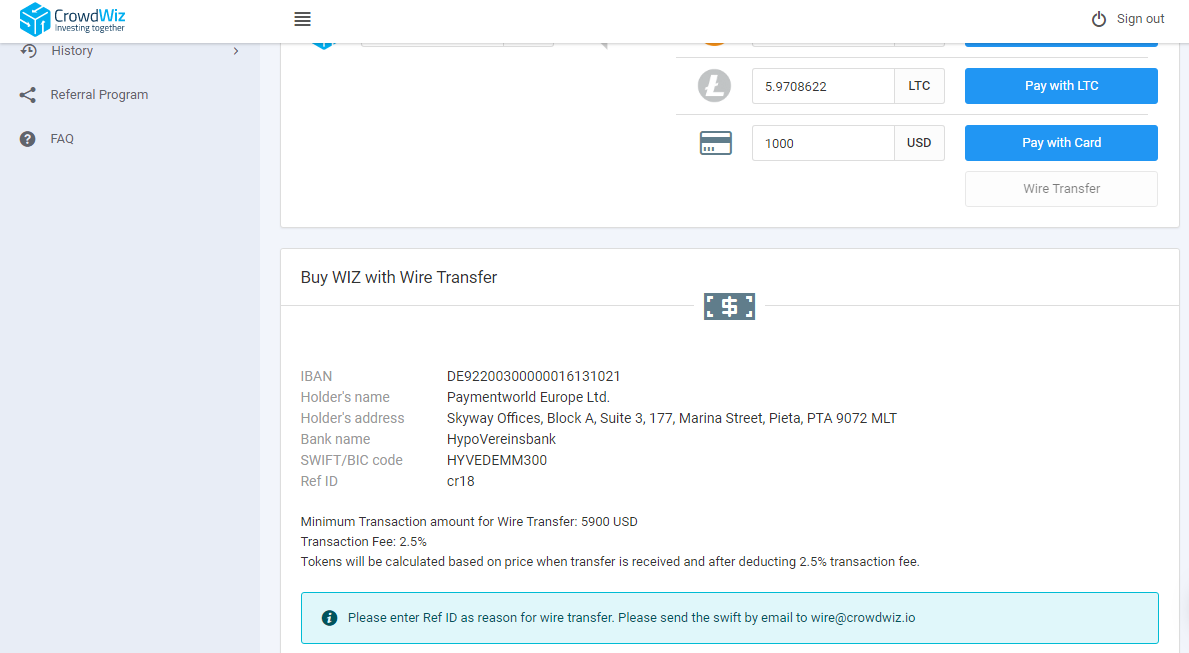This screenshot has height=653, width=1189.
Task: Click the LTC currency label
Action: coord(919,86)
